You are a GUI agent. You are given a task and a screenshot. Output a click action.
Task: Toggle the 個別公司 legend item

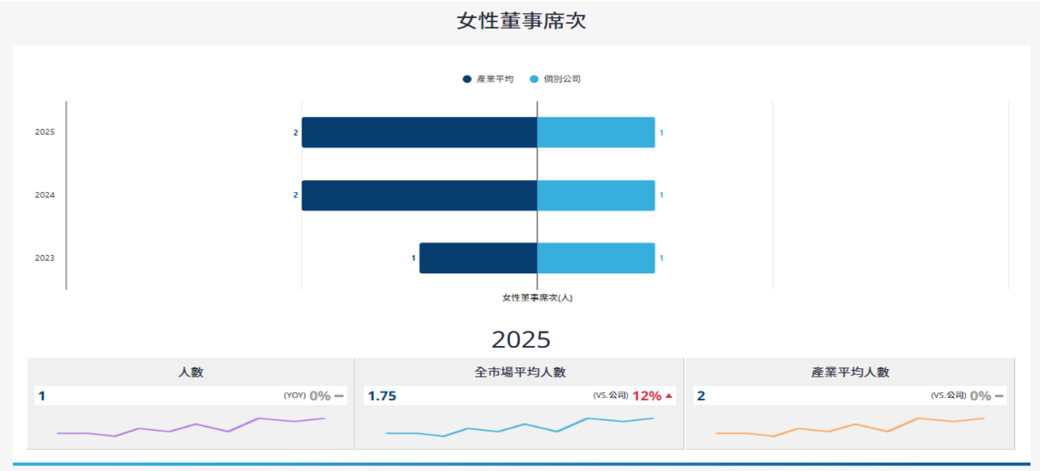556,79
